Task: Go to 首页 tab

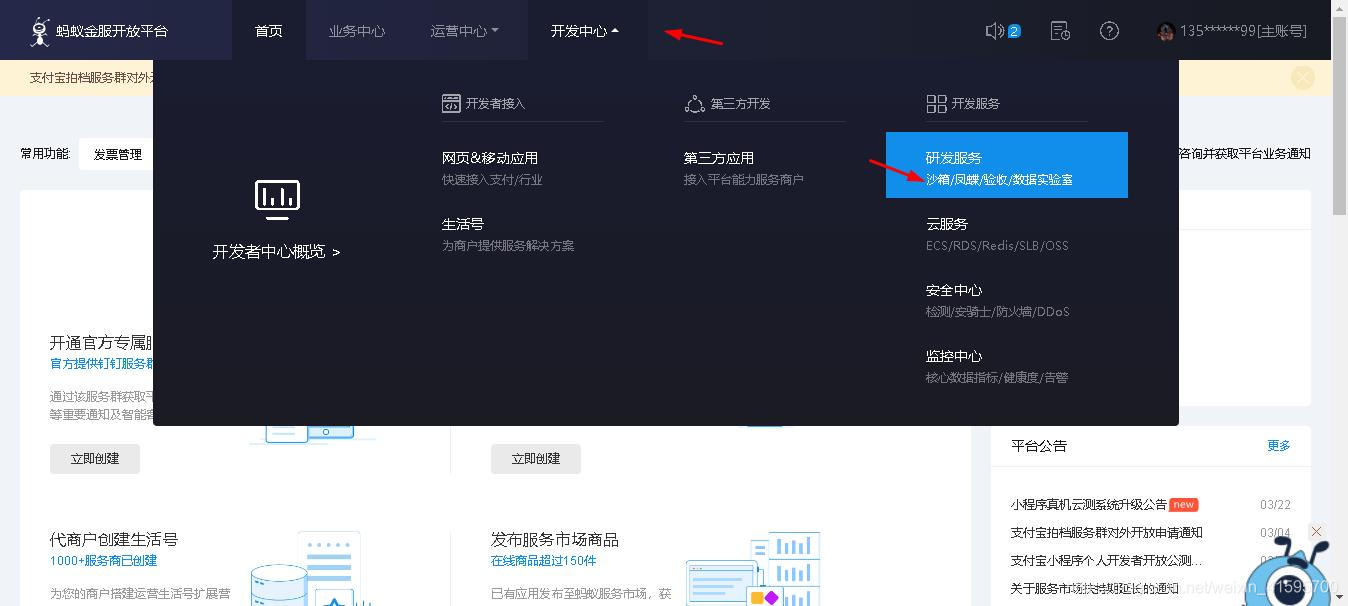Action: pos(269,31)
